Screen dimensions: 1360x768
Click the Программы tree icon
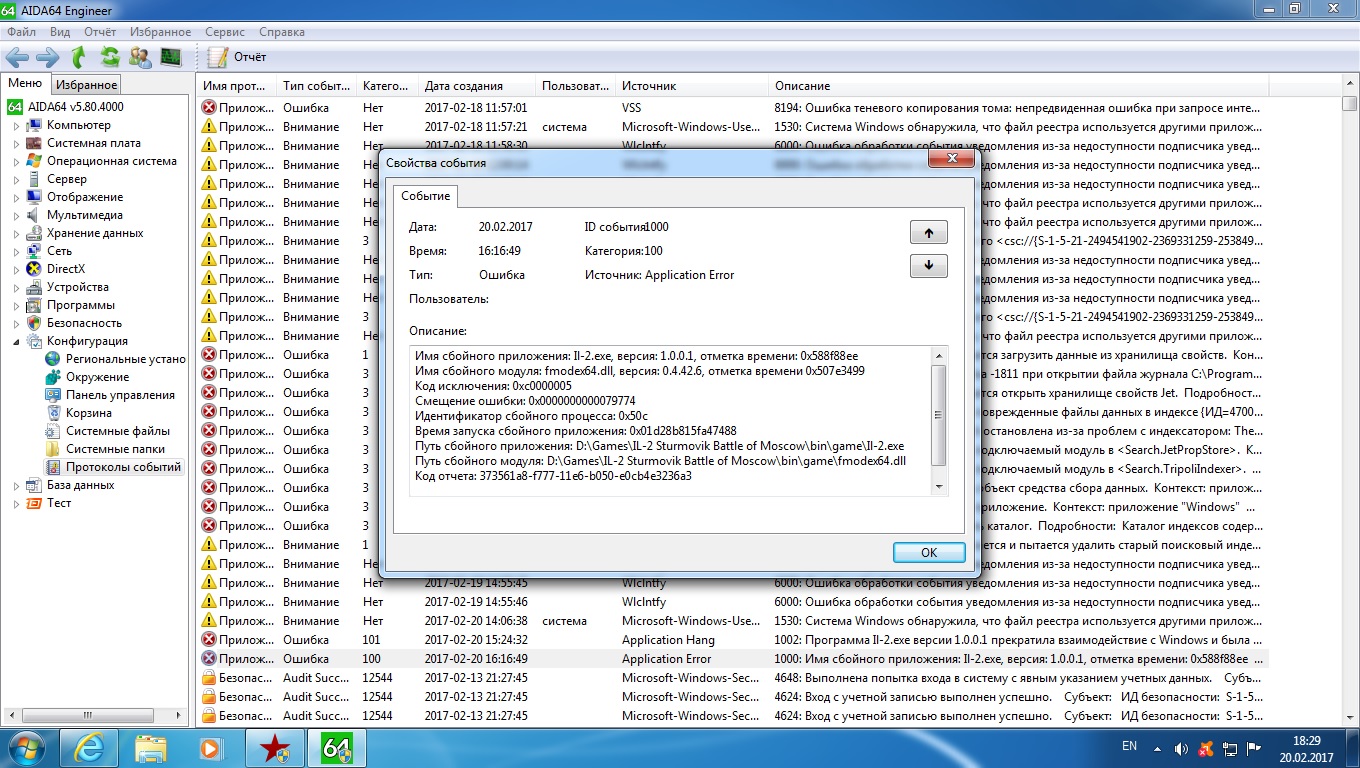click(x=34, y=305)
